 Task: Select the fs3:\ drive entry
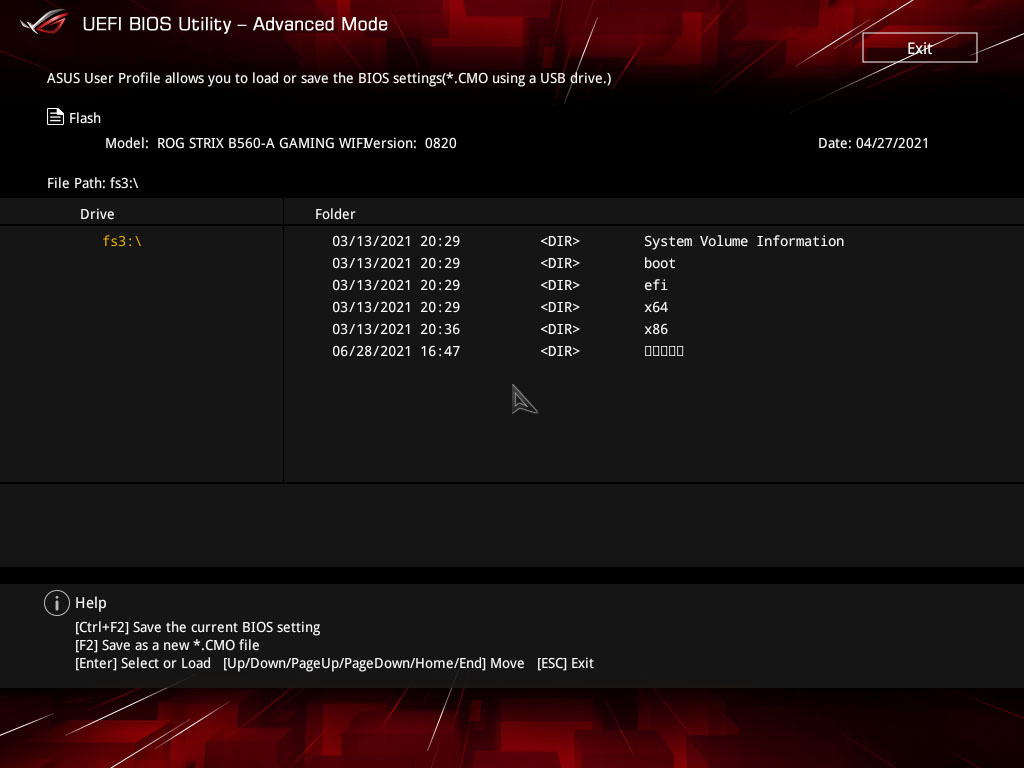[122, 241]
